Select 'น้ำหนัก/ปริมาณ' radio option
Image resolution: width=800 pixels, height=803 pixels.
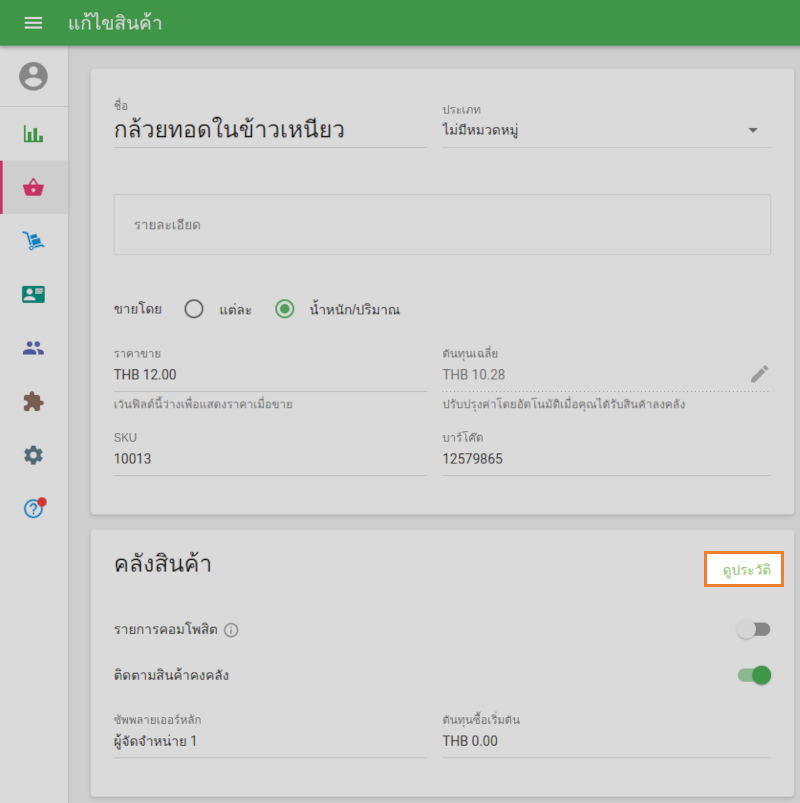(285, 309)
